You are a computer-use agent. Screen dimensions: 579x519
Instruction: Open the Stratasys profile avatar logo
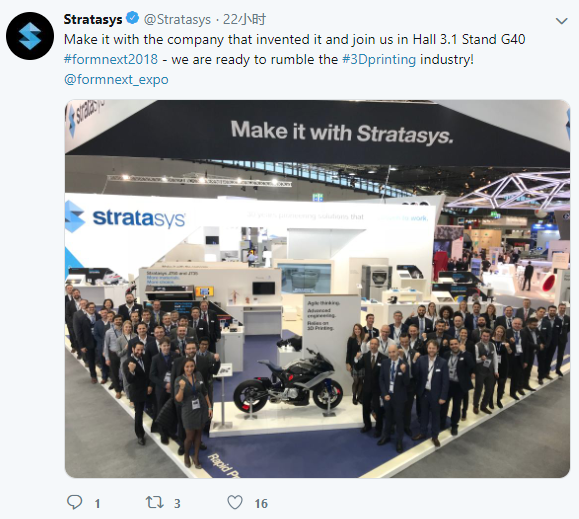[x=30, y=36]
